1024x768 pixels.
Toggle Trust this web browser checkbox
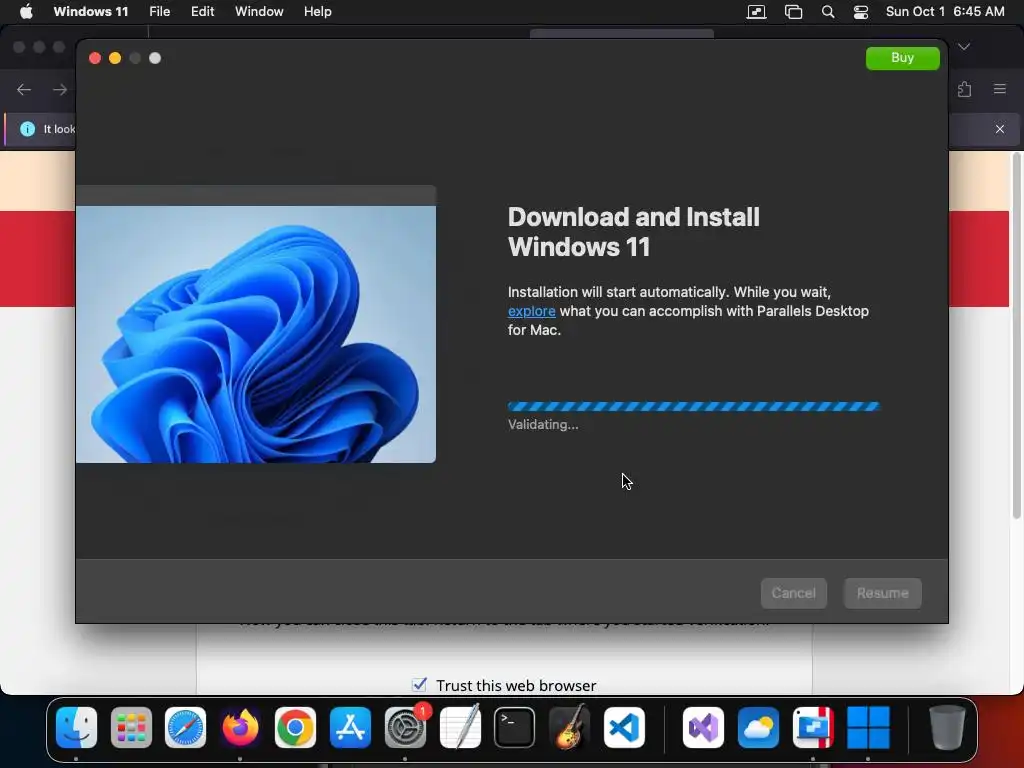[419, 684]
